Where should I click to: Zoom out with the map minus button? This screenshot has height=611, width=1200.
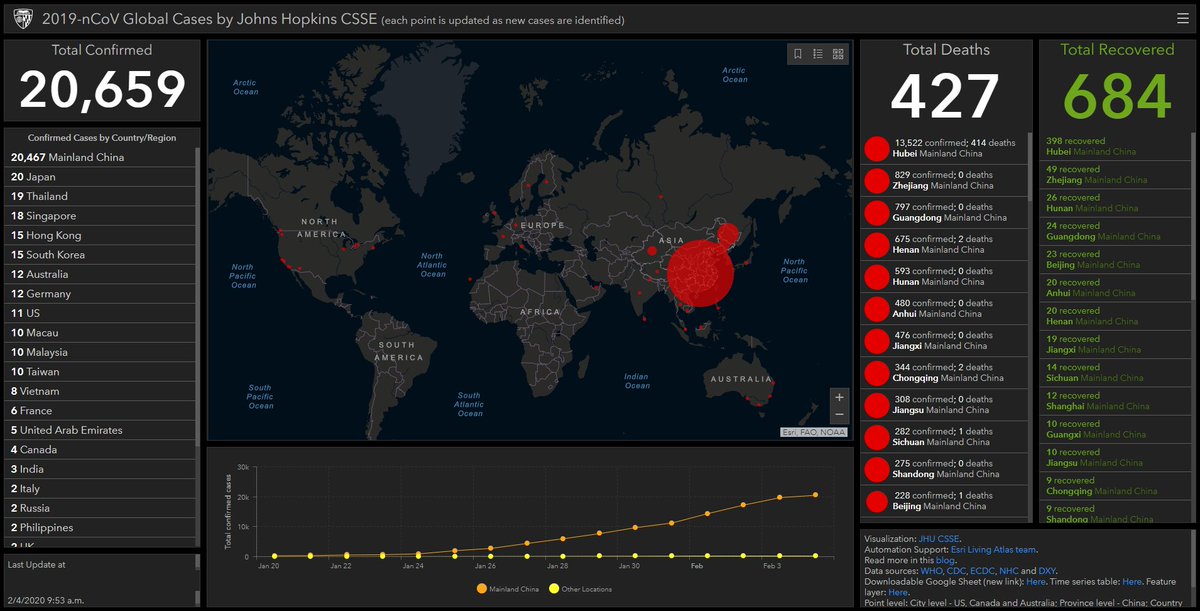point(839,414)
